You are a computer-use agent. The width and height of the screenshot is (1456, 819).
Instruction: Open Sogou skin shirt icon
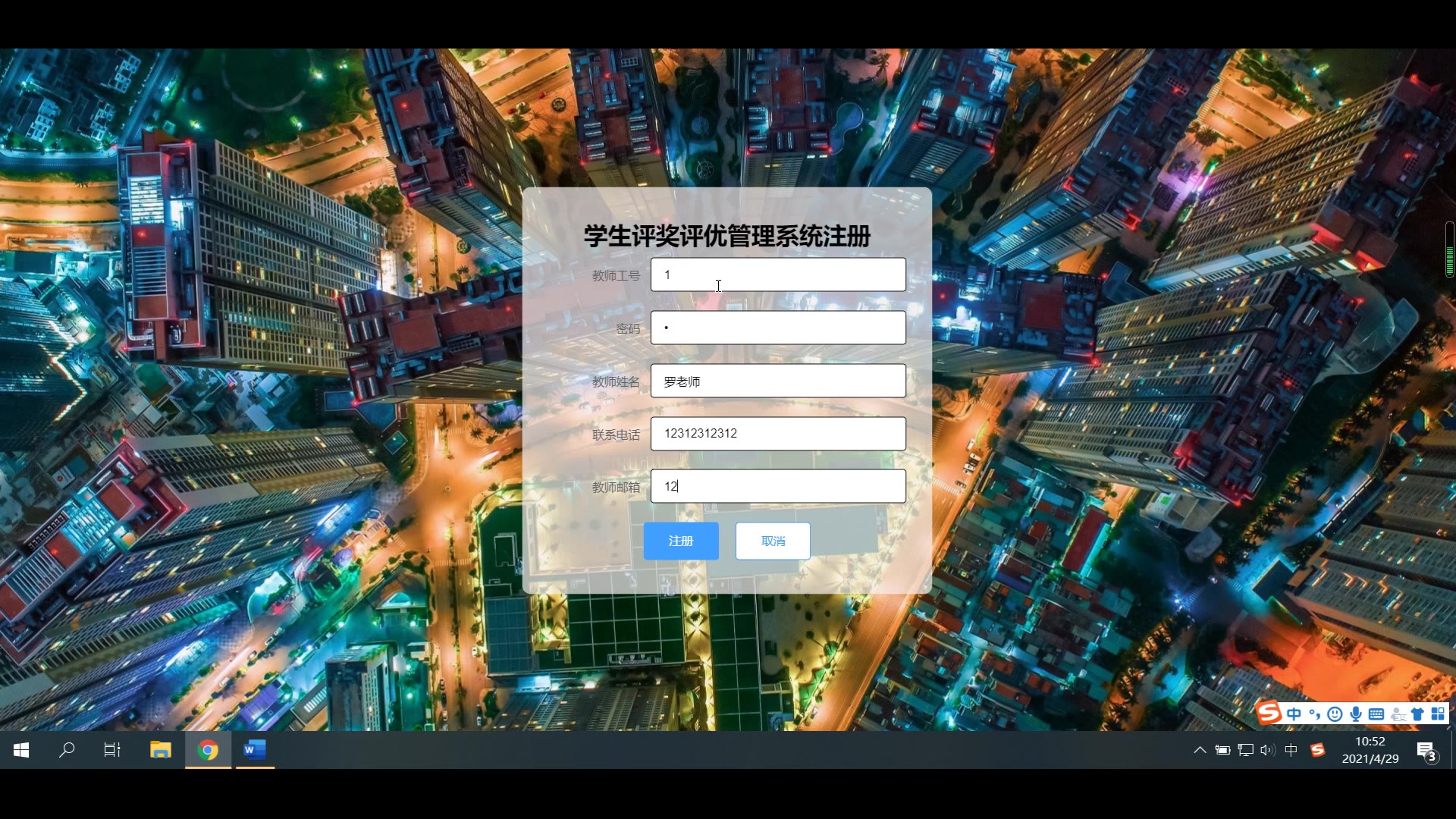coord(1417,714)
